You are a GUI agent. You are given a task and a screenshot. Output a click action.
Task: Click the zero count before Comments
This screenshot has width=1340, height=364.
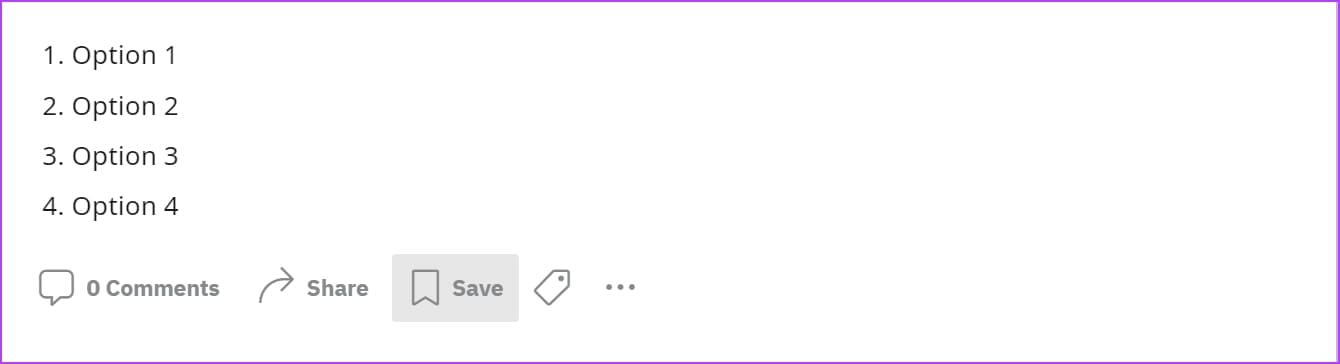coord(93,288)
